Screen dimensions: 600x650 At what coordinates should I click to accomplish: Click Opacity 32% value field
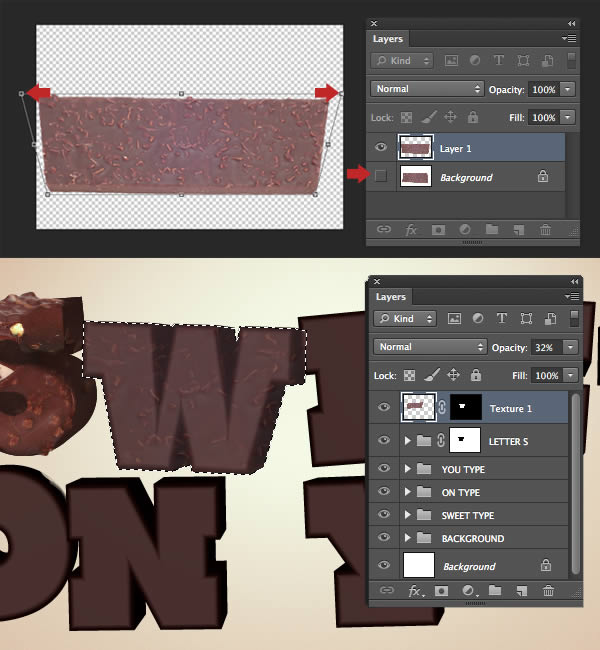[547, 347]
